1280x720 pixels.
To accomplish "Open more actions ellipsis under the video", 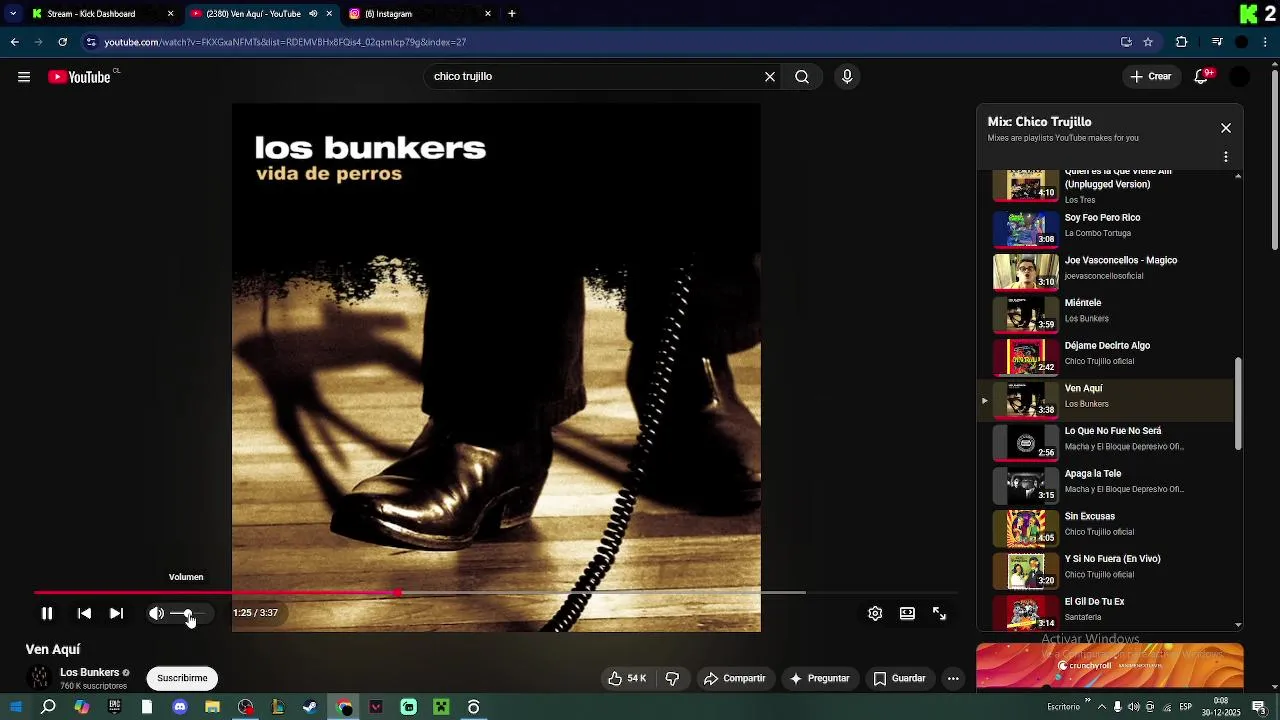I will [953, 678].
